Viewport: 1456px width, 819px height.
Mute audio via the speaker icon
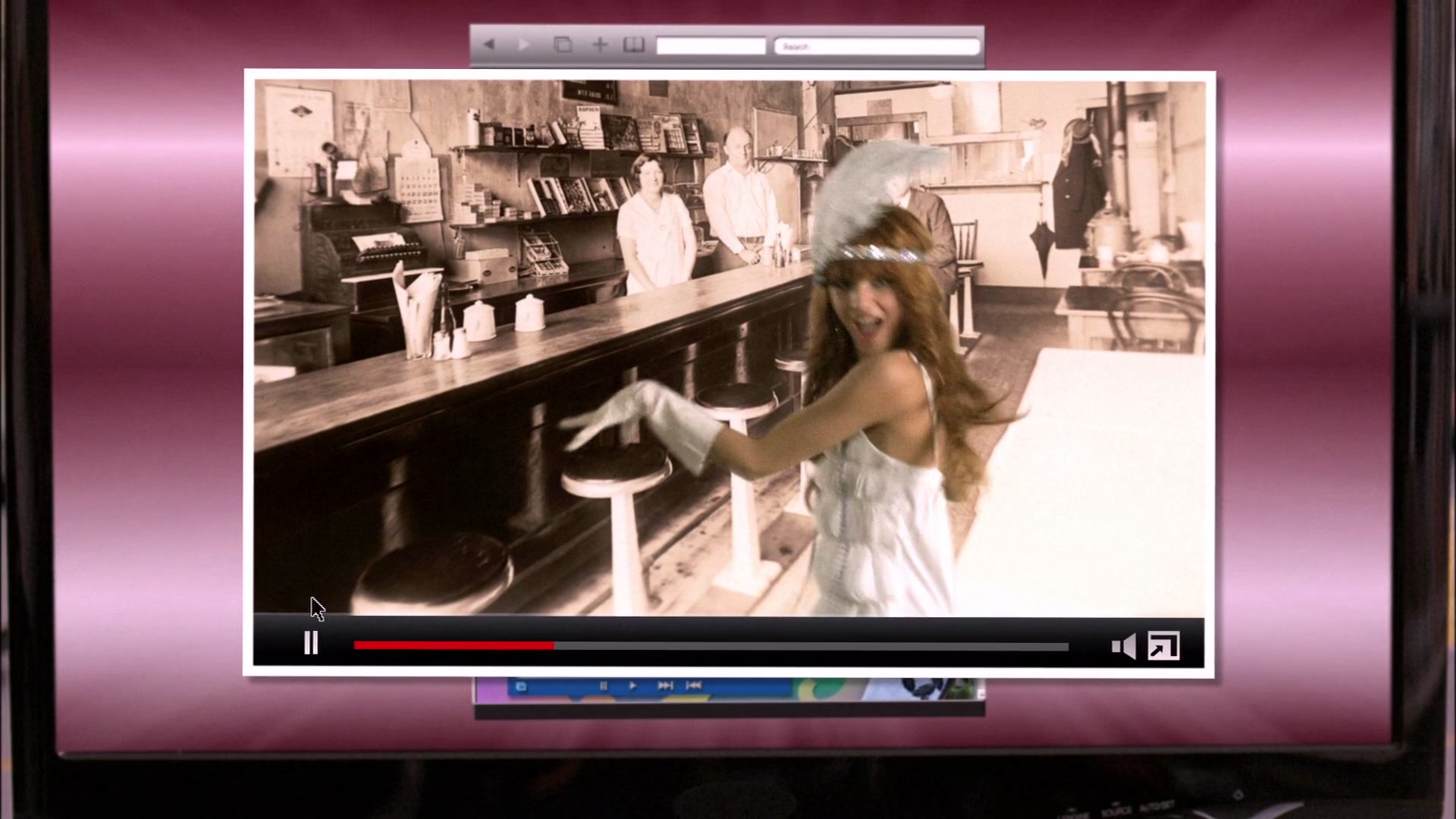1123,646
